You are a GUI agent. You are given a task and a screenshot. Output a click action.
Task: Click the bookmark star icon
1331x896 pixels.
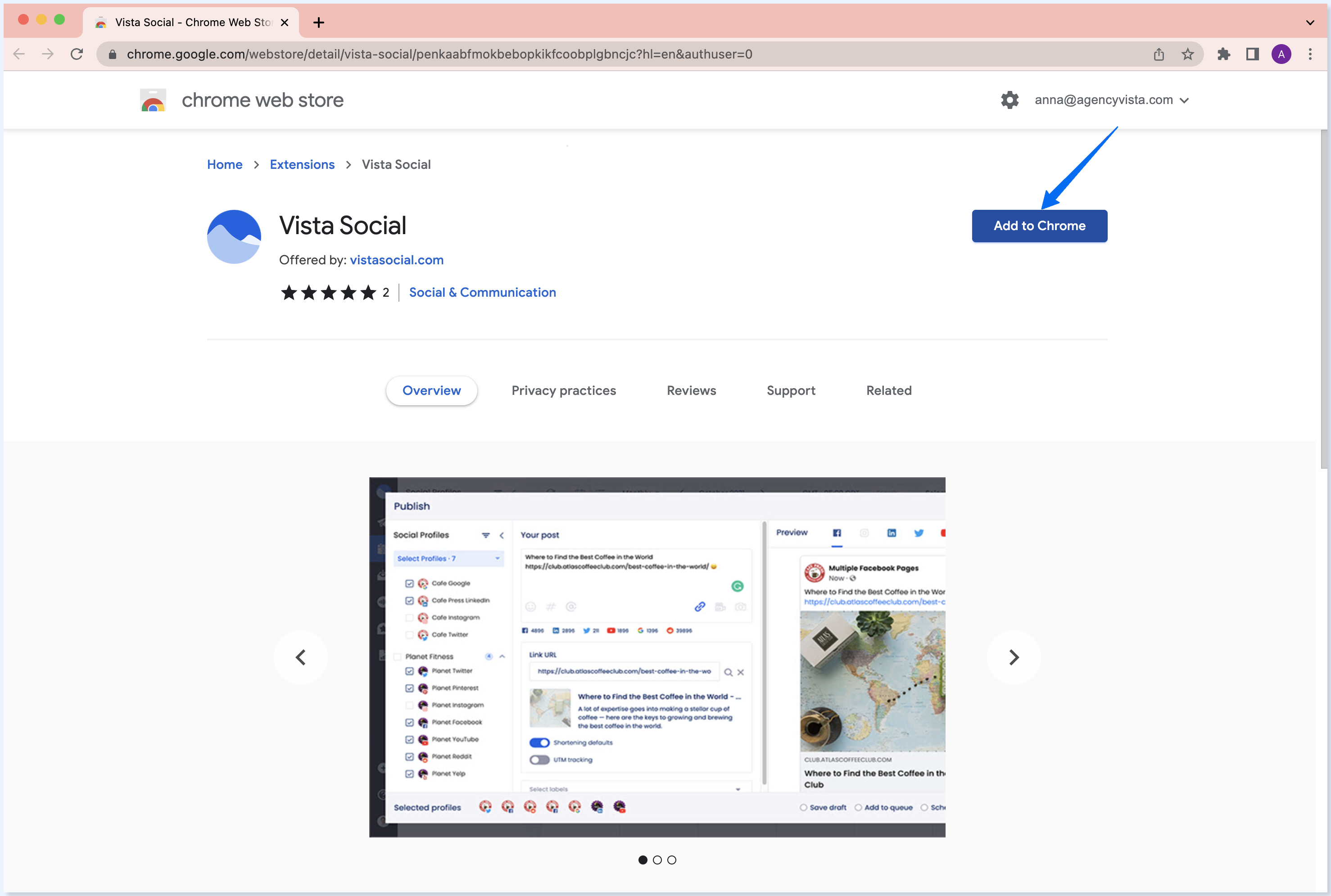(x=1187, y=54)
